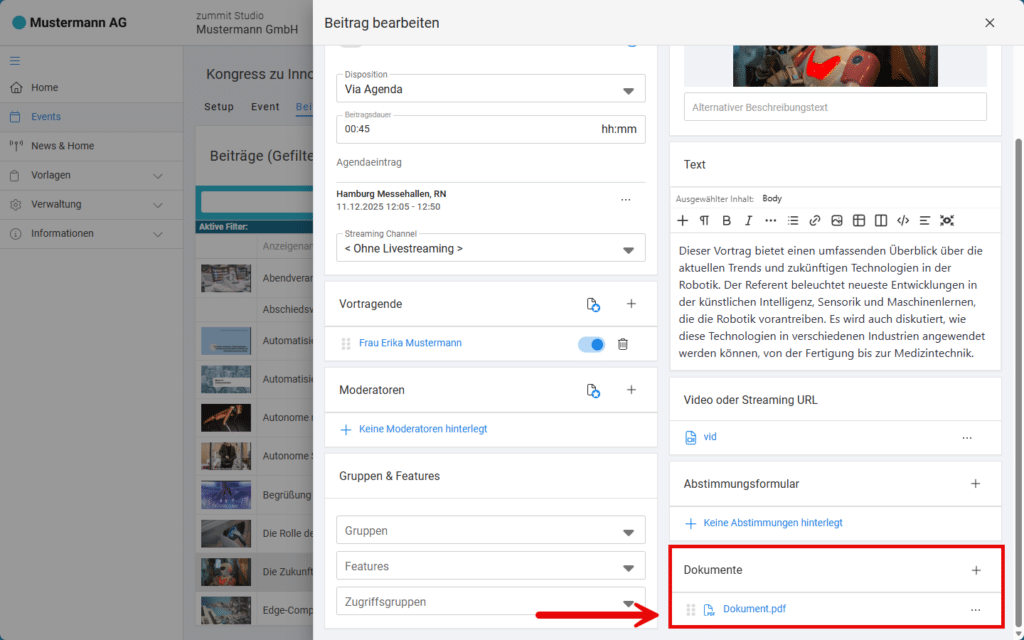Toggle the switch next to Frau Erika Mustermann

pyautogui.click(x=591, y=344)
